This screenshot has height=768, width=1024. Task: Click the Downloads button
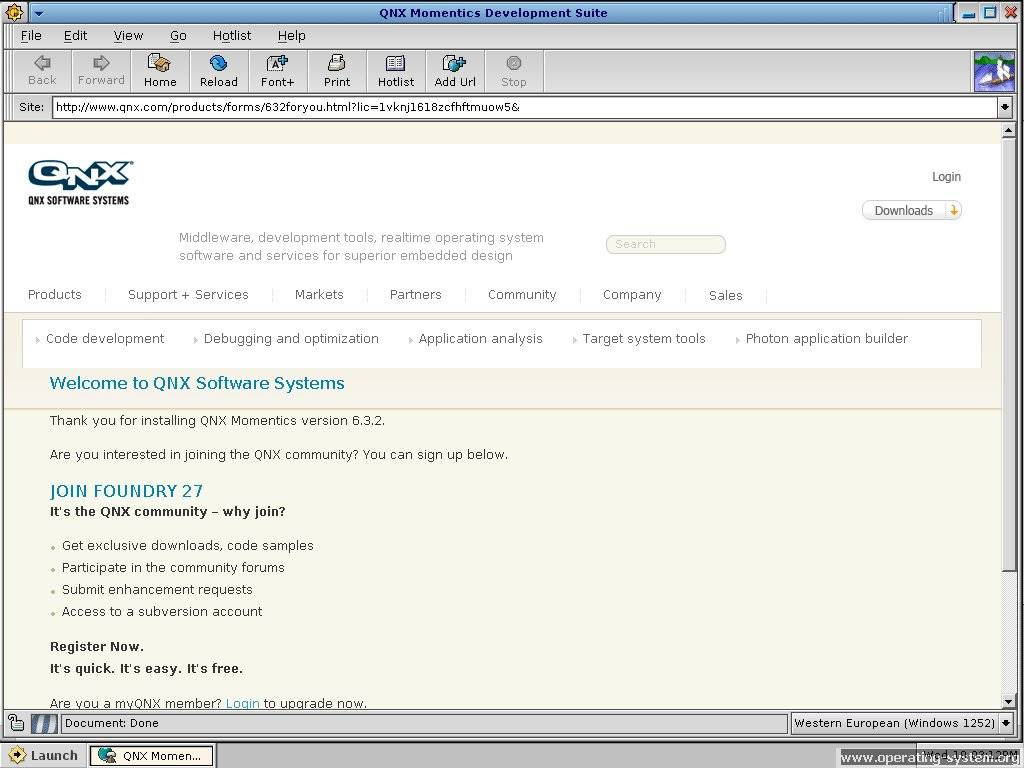click(912, 210)
